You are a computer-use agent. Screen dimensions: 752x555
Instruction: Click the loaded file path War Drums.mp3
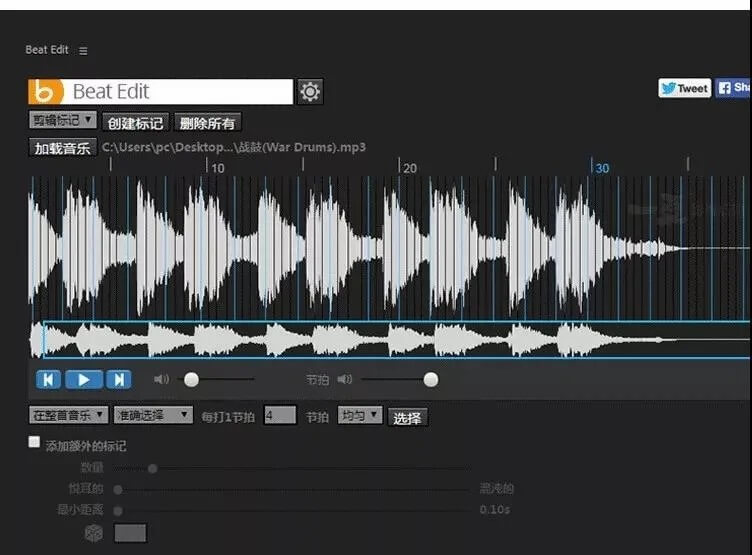pyautogui.click(x=234, y=147)
